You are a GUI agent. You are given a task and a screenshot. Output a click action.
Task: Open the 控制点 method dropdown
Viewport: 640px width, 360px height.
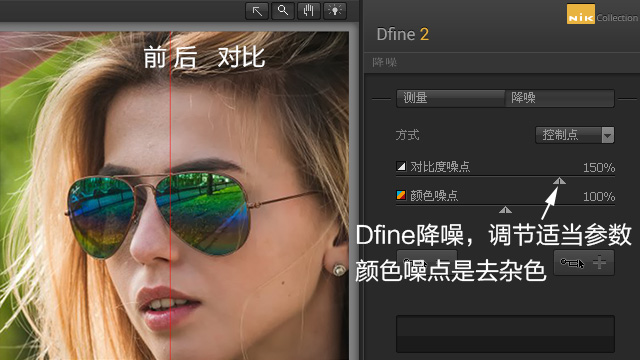tap(575, 135)
